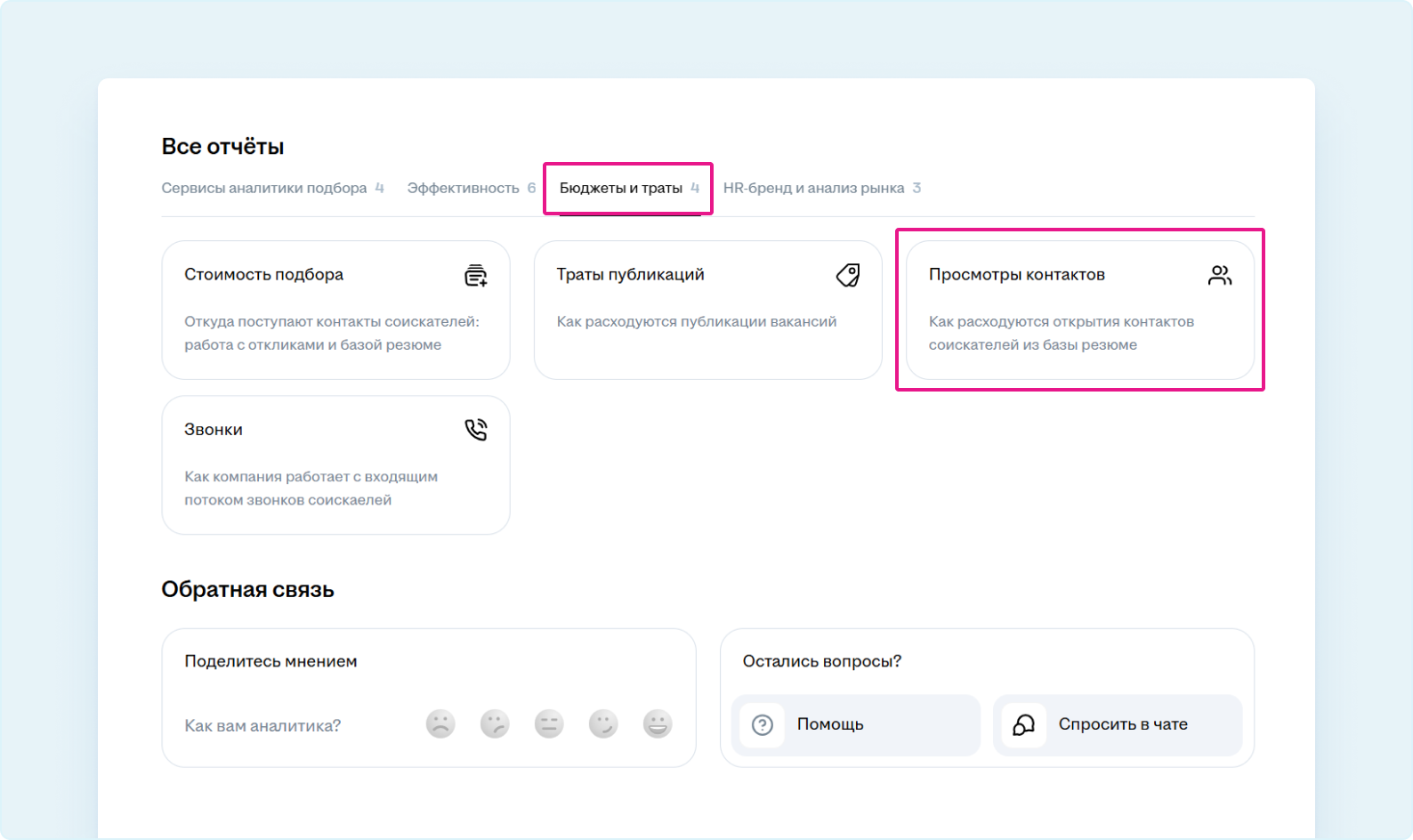The height and width of the screenshot is (840, 1413).
Task: Click the price tag icon on Траты публикаций
Action: point(848,276)
